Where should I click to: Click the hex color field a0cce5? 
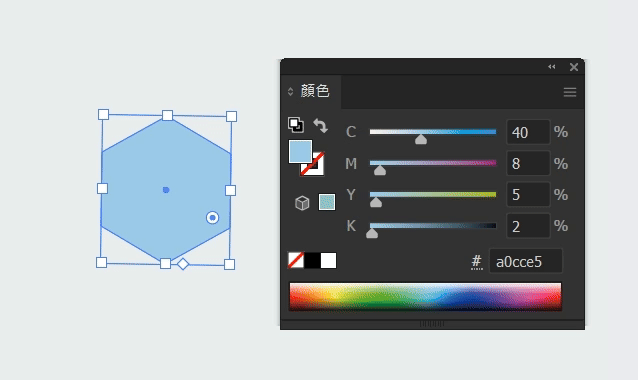pyautogui.click(x=526, y=261)
